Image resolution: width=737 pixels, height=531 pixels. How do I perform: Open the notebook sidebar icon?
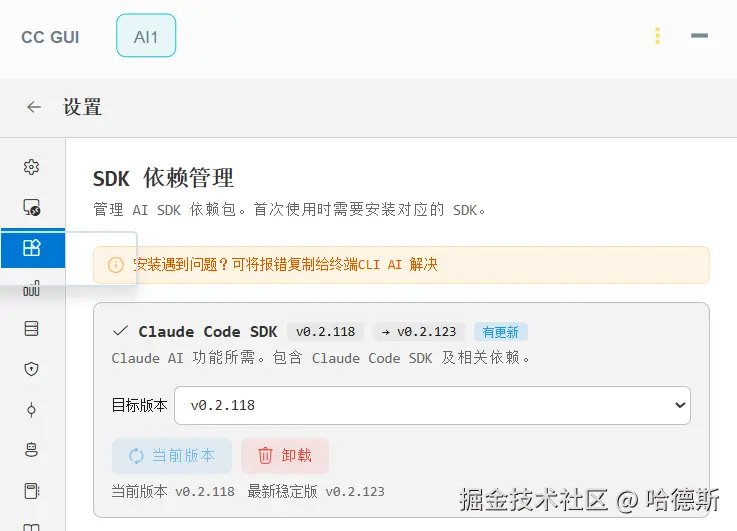(31, 491)
